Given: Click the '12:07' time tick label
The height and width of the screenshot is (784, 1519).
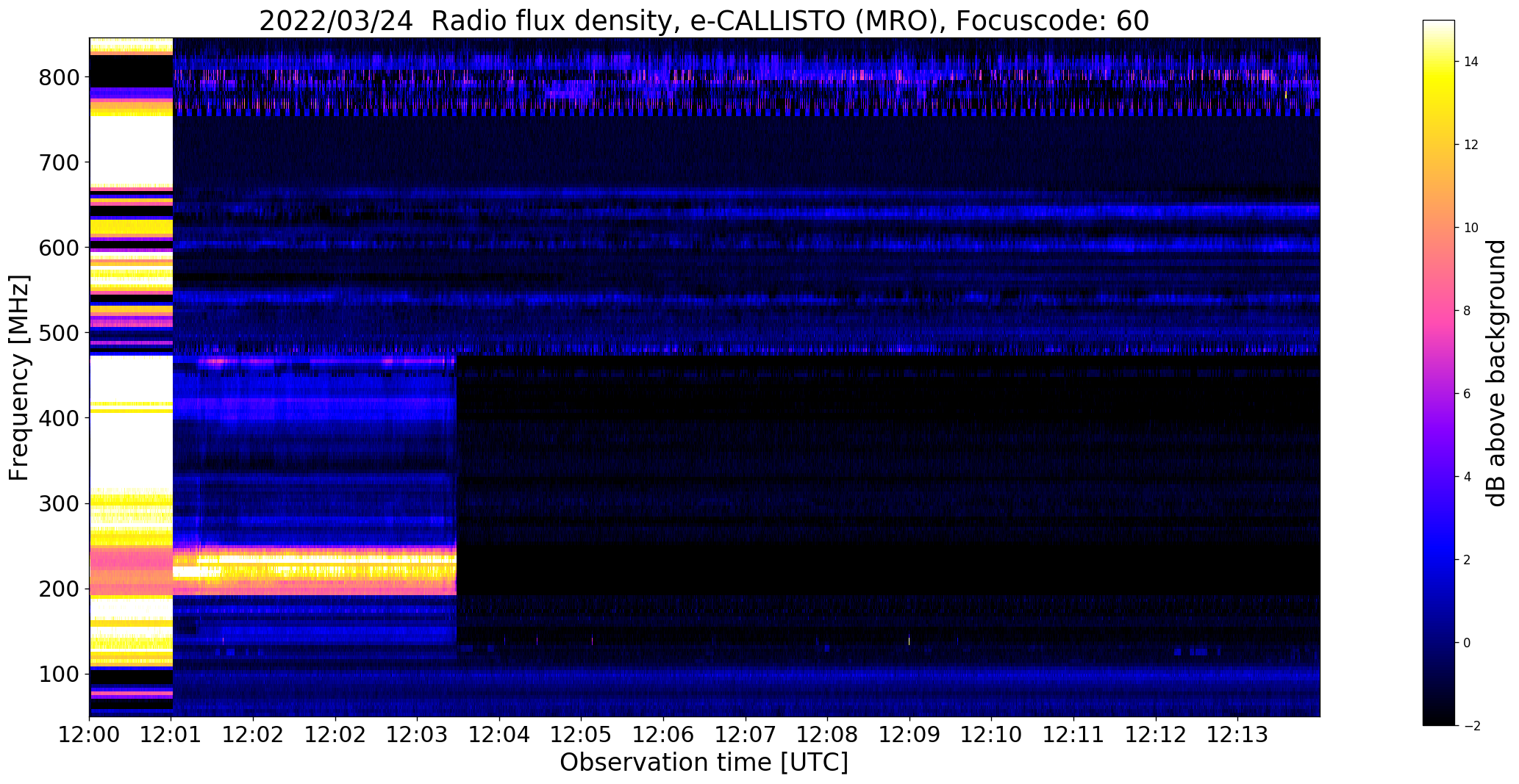Looking at the screenshot, I should coord(746,734).
